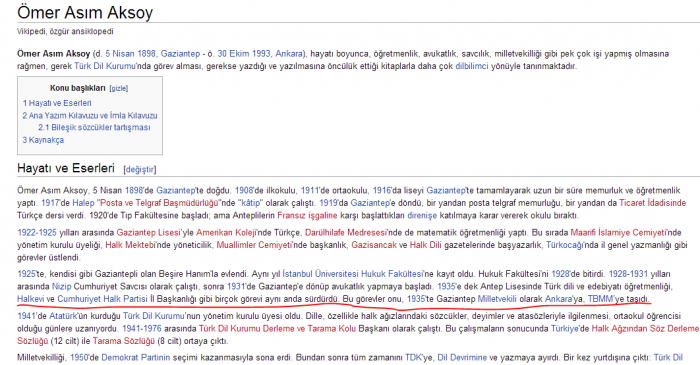Follow the 'direnişe' link

coord(422,216)
